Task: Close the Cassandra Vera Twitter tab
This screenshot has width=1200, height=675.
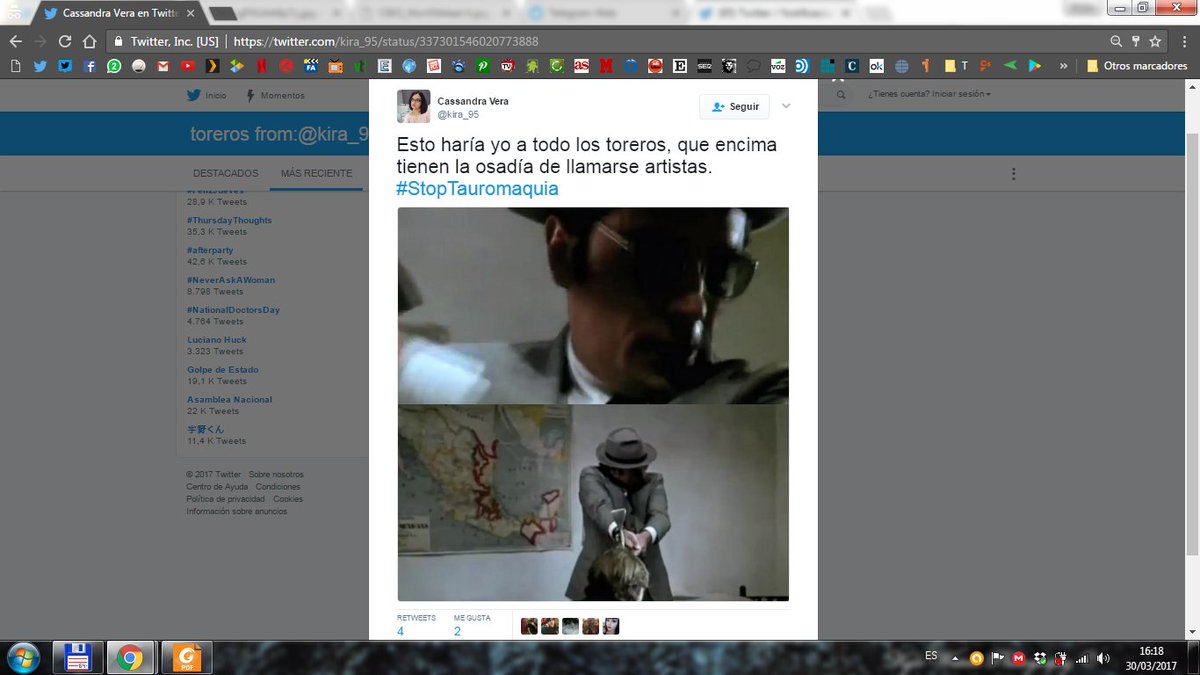Action: [191, 13]
